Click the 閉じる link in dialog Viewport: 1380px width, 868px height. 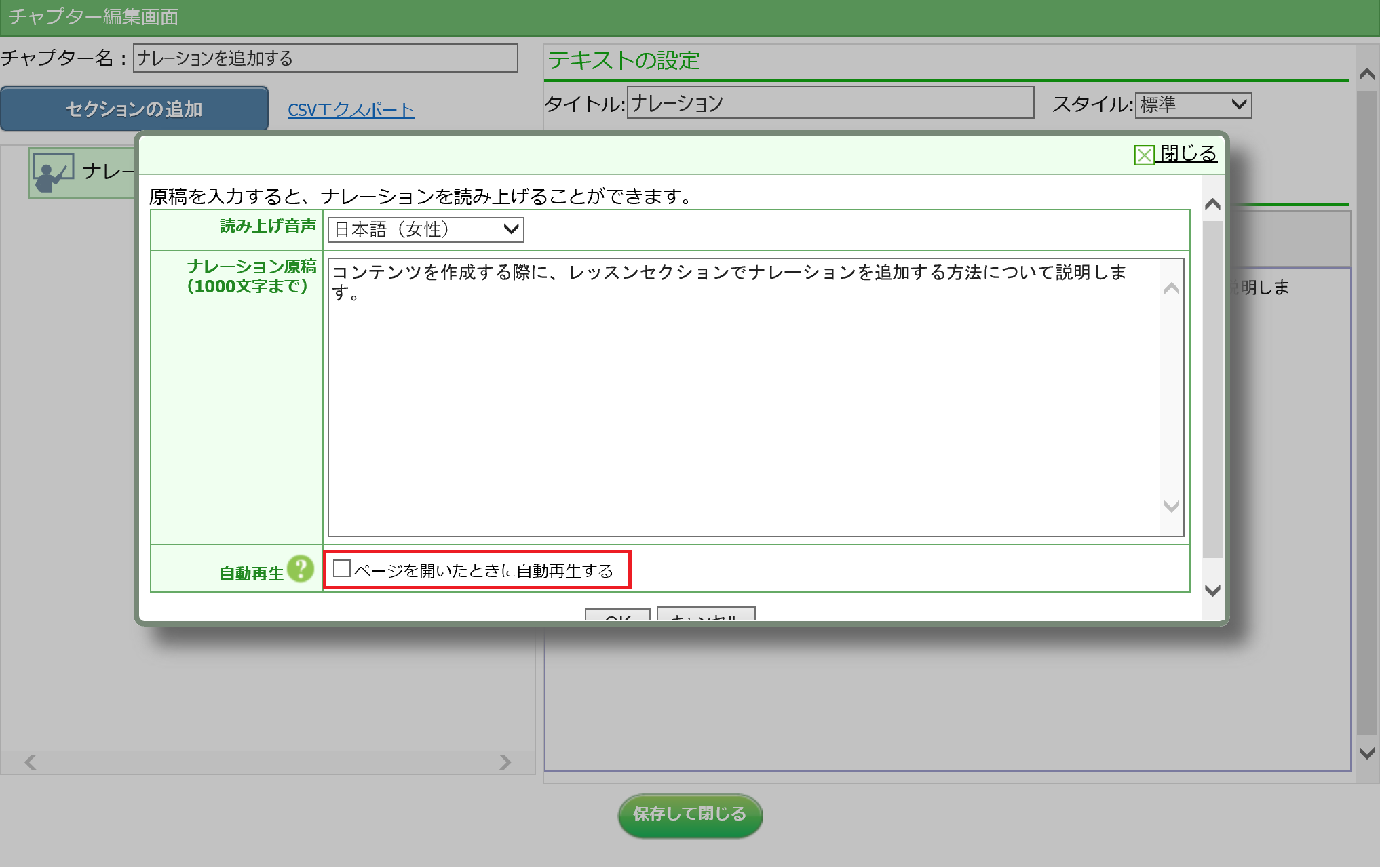pyautogui.click(x=1188, y=153)
